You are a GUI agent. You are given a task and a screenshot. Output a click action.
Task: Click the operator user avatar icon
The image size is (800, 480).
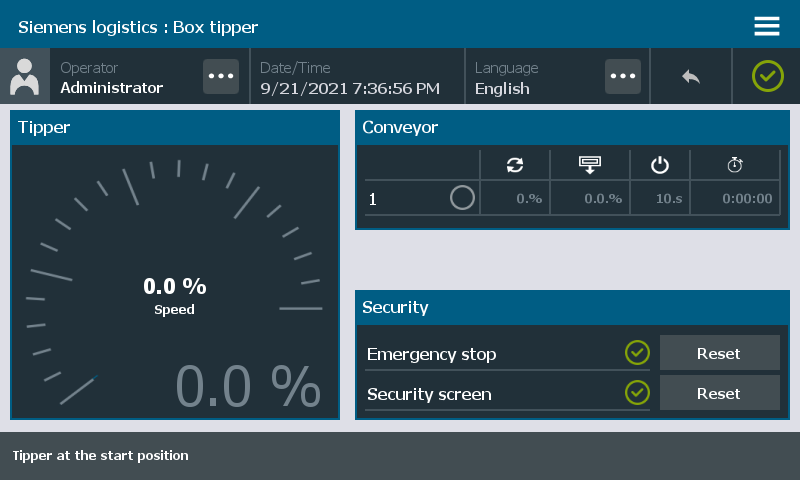24,77
